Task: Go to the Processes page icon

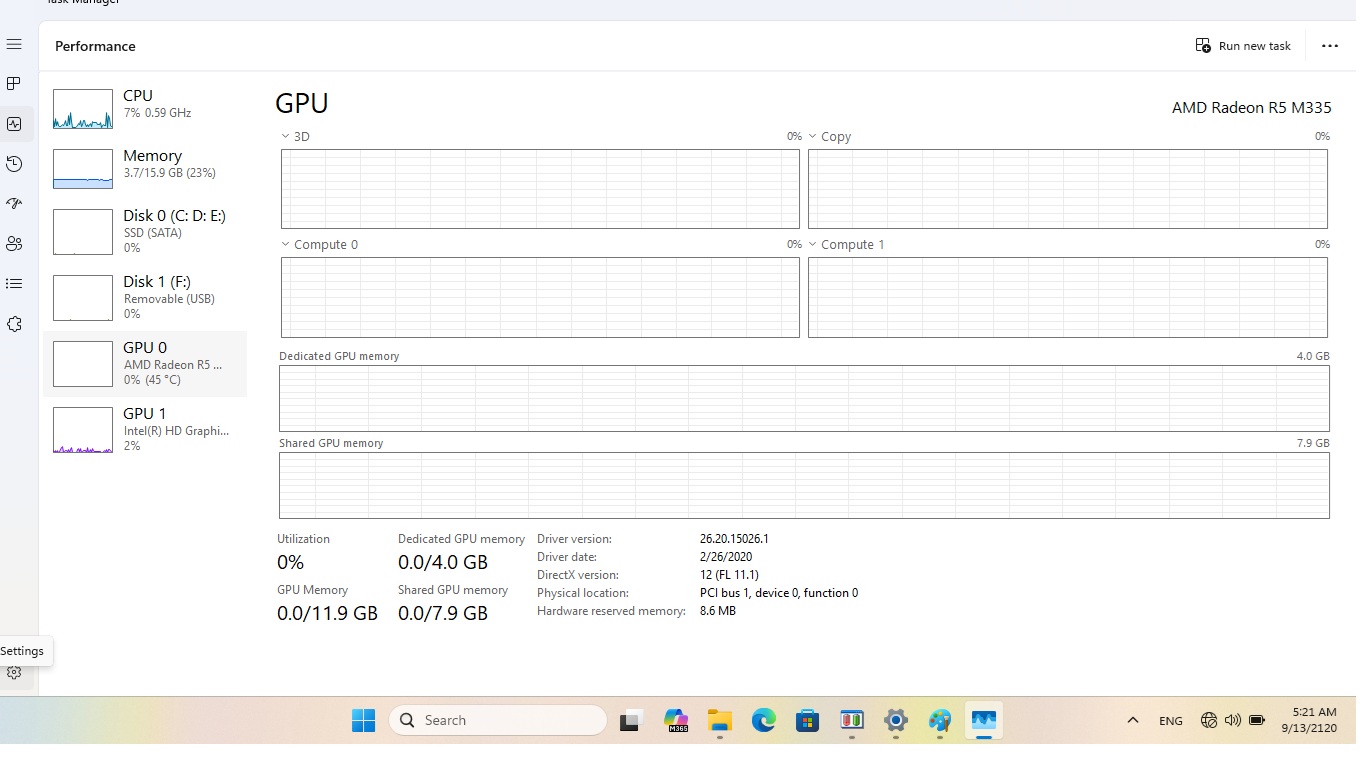Action: (x=14, y=84)
